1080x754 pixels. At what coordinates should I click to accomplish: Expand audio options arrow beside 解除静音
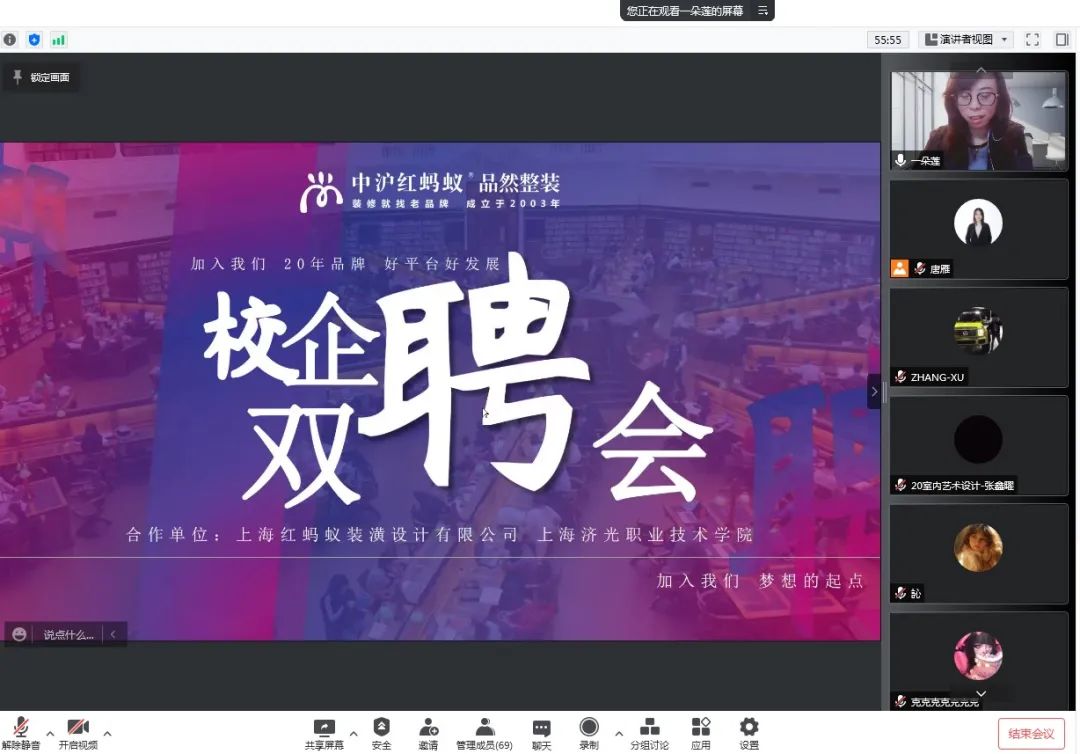click(50, 734)
